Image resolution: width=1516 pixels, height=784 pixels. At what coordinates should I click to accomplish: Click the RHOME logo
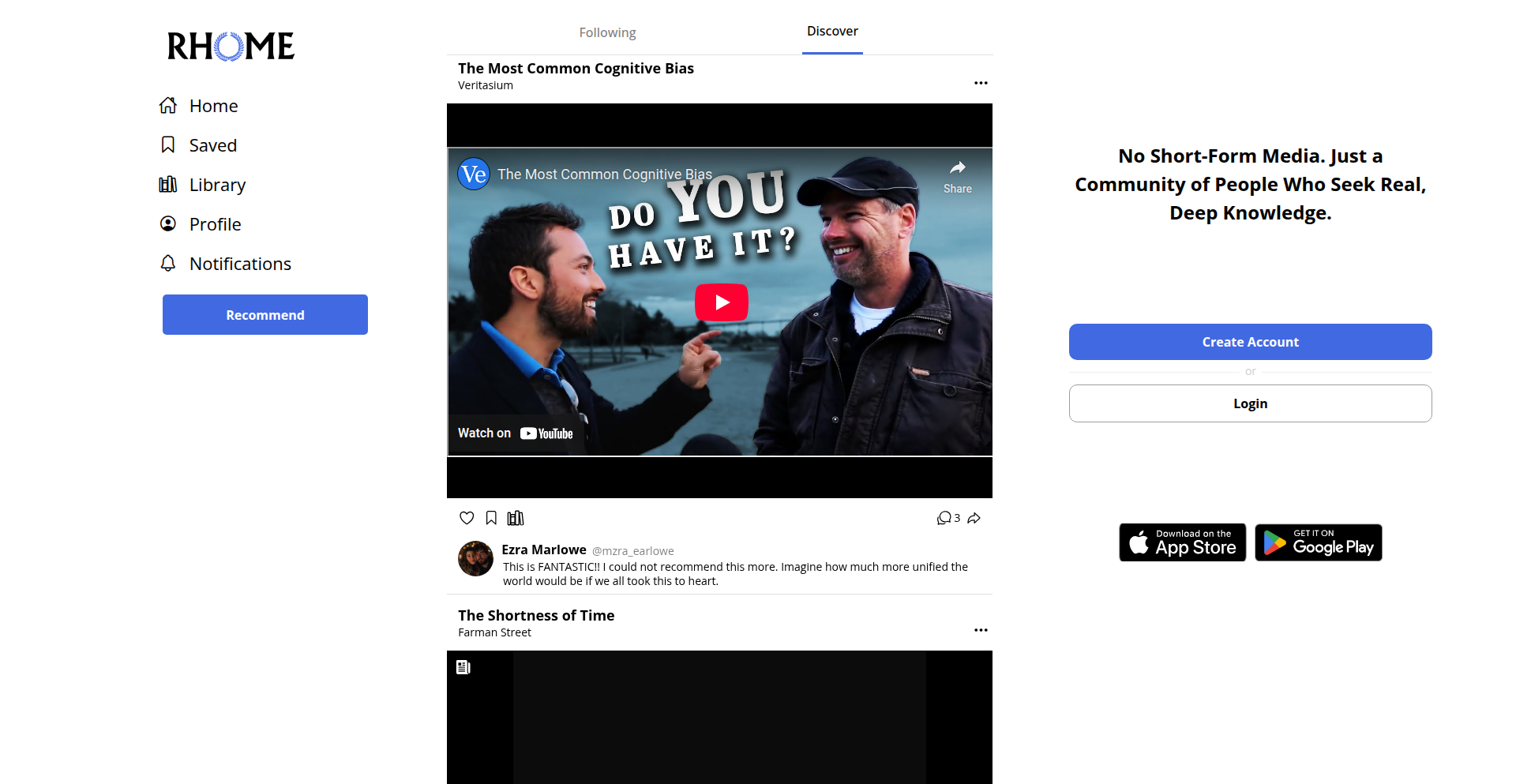(x=231, y=47)
